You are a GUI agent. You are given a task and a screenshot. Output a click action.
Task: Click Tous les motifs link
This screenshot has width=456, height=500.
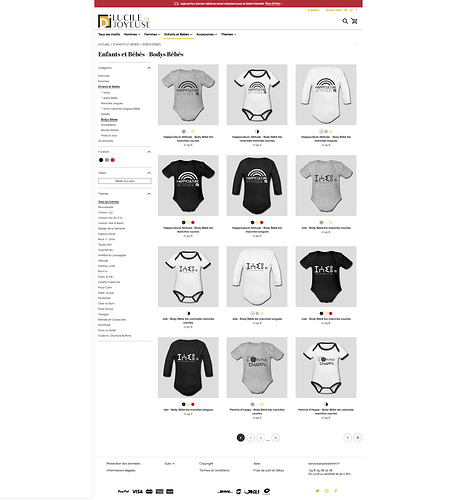tap(109, 34)
